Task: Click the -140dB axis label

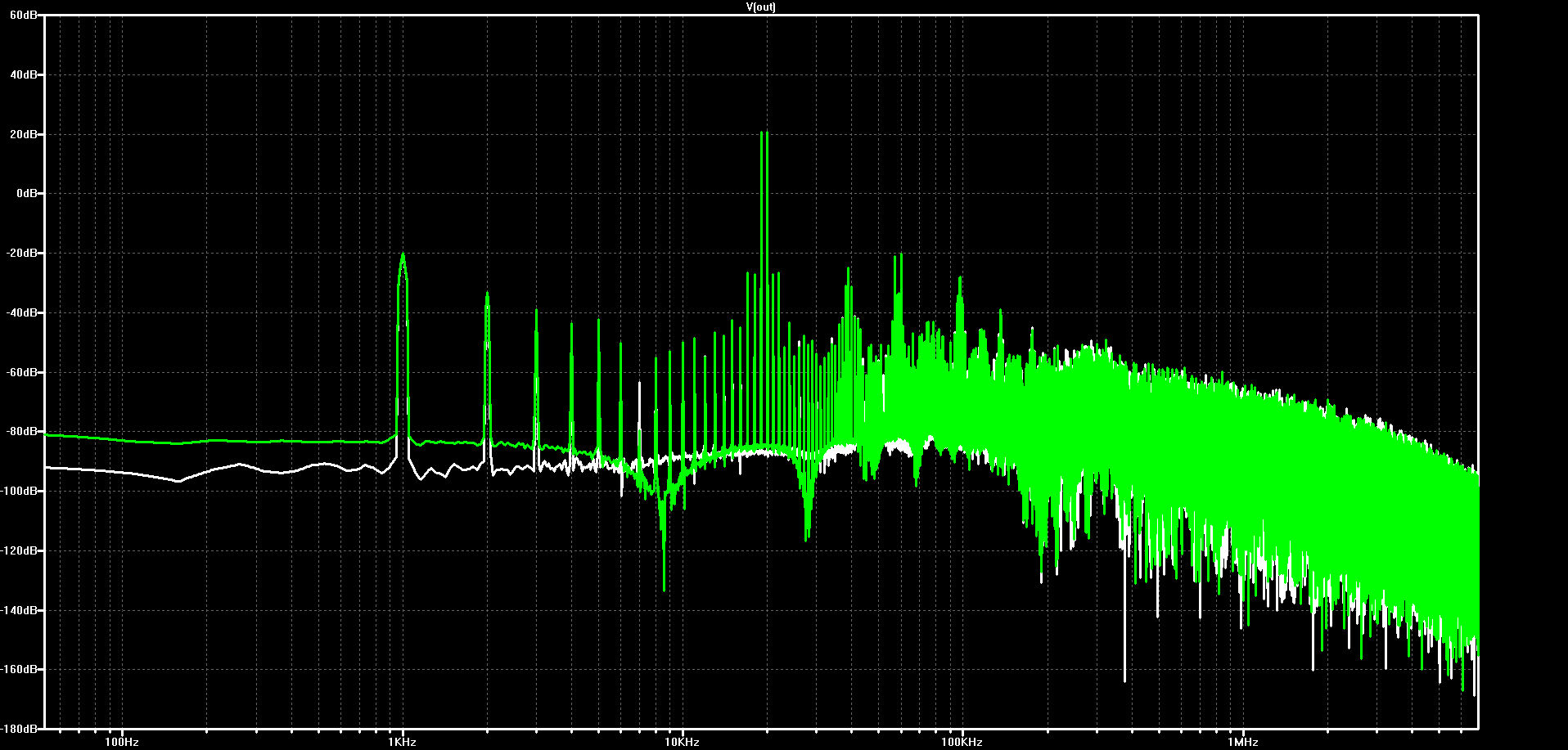Action: [20, 610]
